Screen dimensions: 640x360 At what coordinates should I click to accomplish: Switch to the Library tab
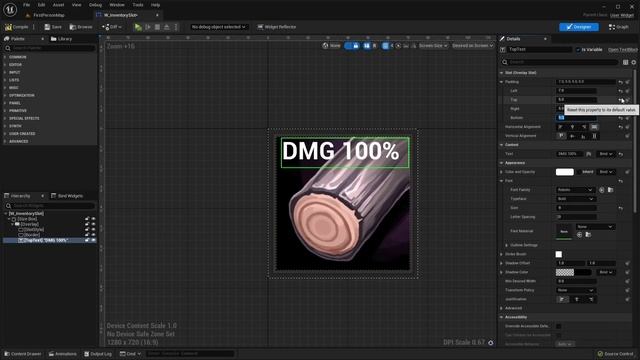[x=61, y=39]
